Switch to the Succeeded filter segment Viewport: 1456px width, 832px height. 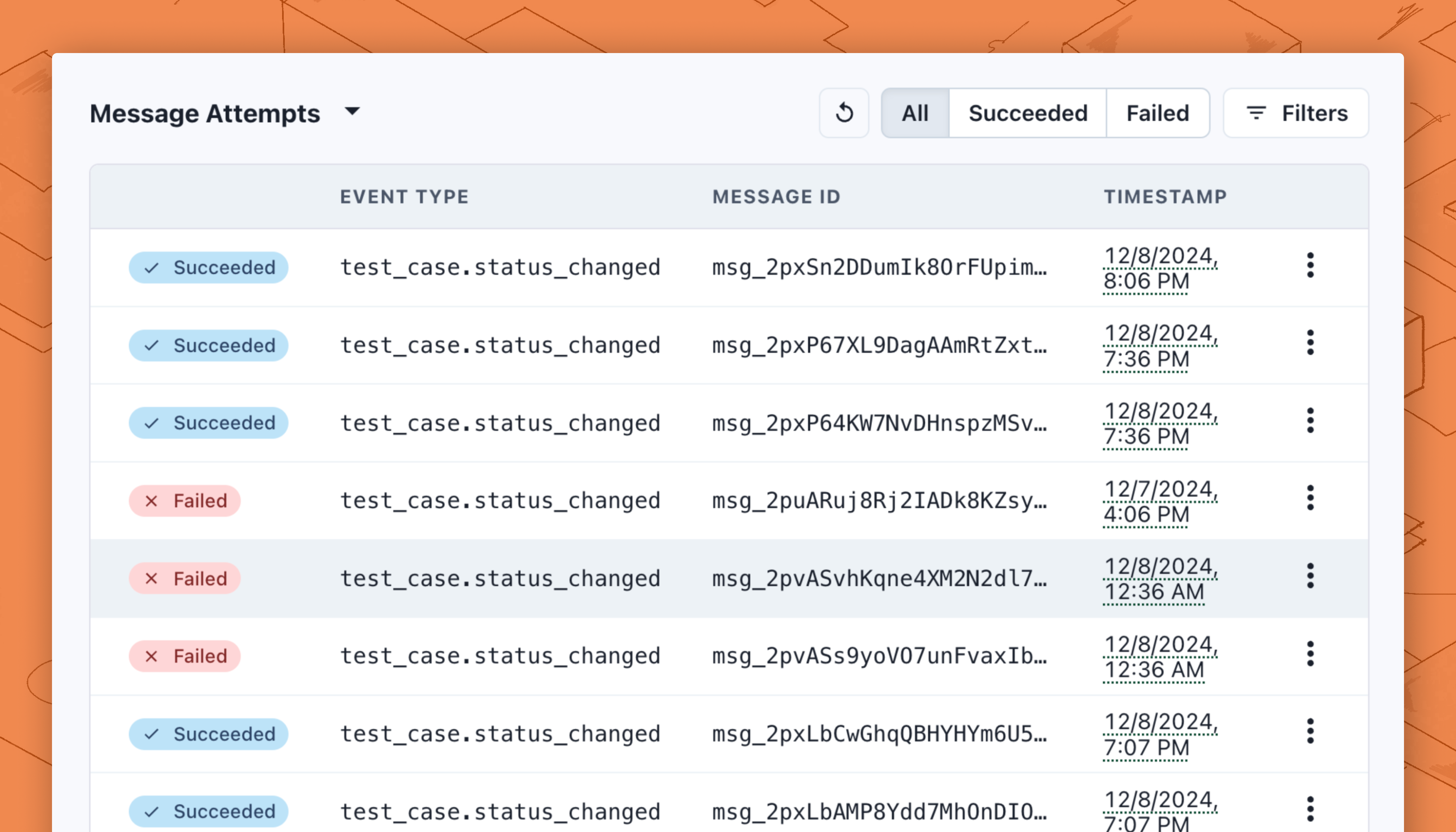coord(1028,113)
